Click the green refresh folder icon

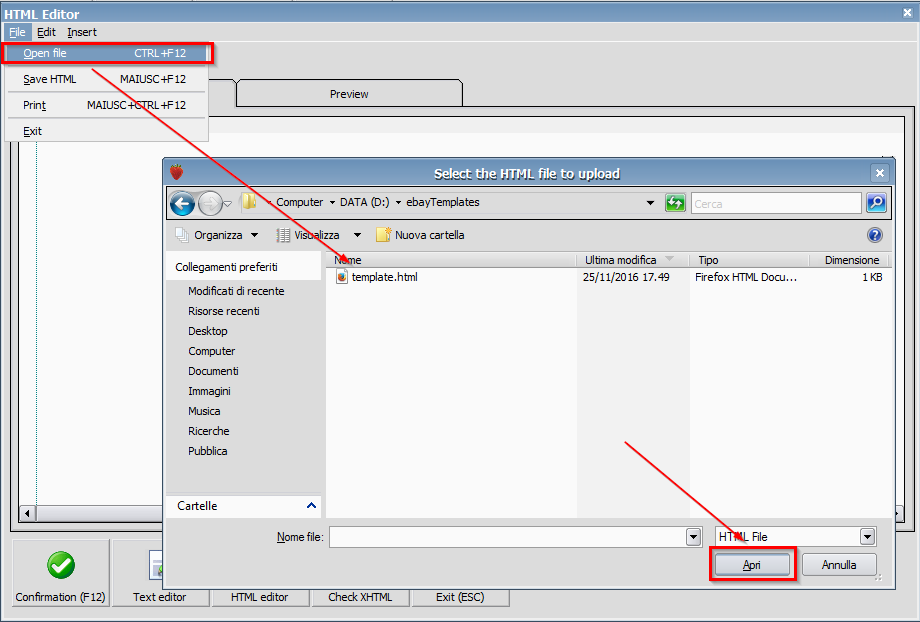675,203
